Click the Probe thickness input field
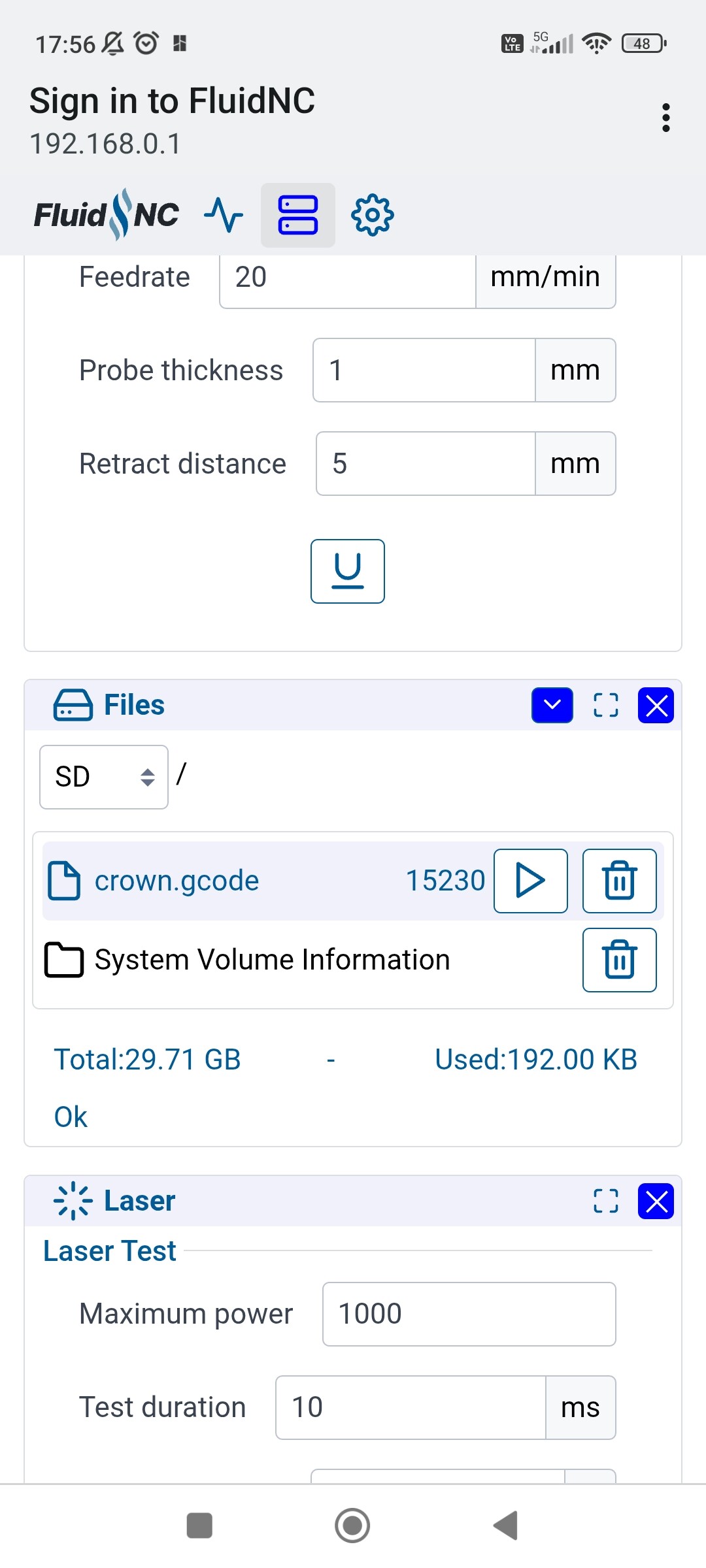The height and width of the screenshot is (1568, 706). [424, 370]
